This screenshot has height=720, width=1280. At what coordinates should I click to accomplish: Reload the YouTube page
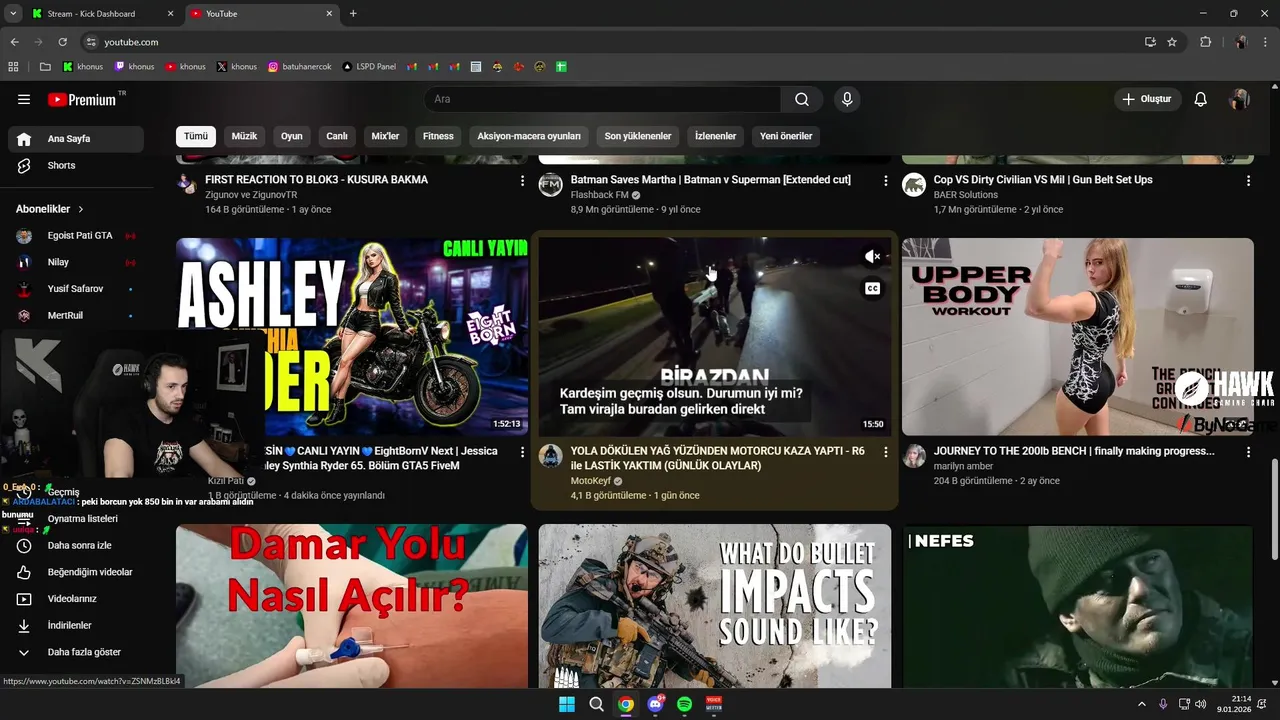click(x=62, y=42)
